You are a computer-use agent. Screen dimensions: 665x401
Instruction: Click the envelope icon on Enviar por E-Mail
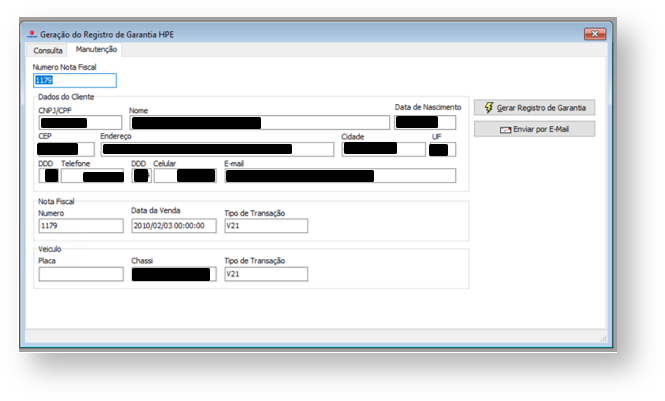point(505,130)
